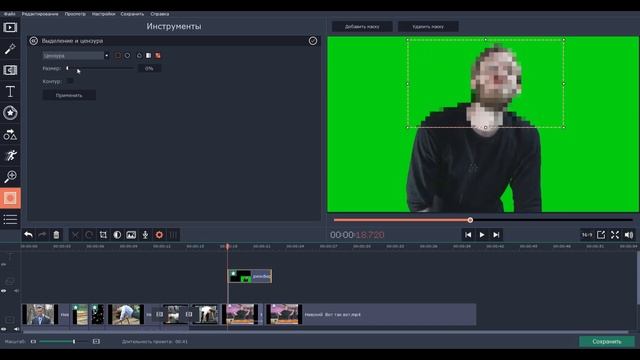Open the Filters magic wand tab
This screenshot has height=360, width=640.
pyautogui.click(x=10, y=49)
